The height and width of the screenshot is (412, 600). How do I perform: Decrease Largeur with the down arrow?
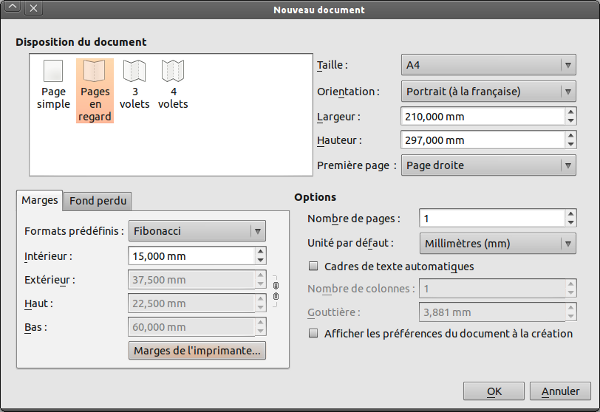571,121
